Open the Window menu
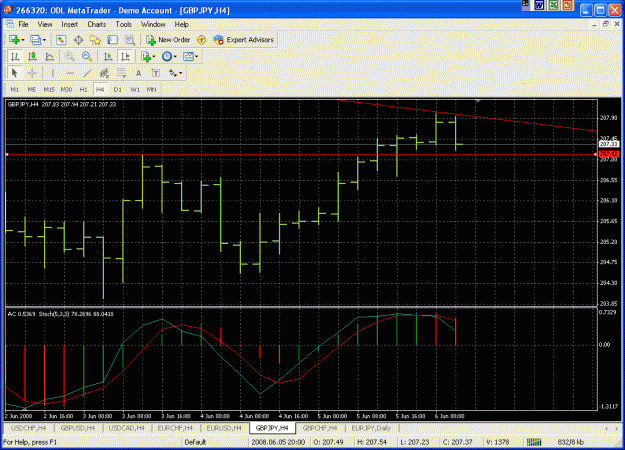 pos(153,25)
